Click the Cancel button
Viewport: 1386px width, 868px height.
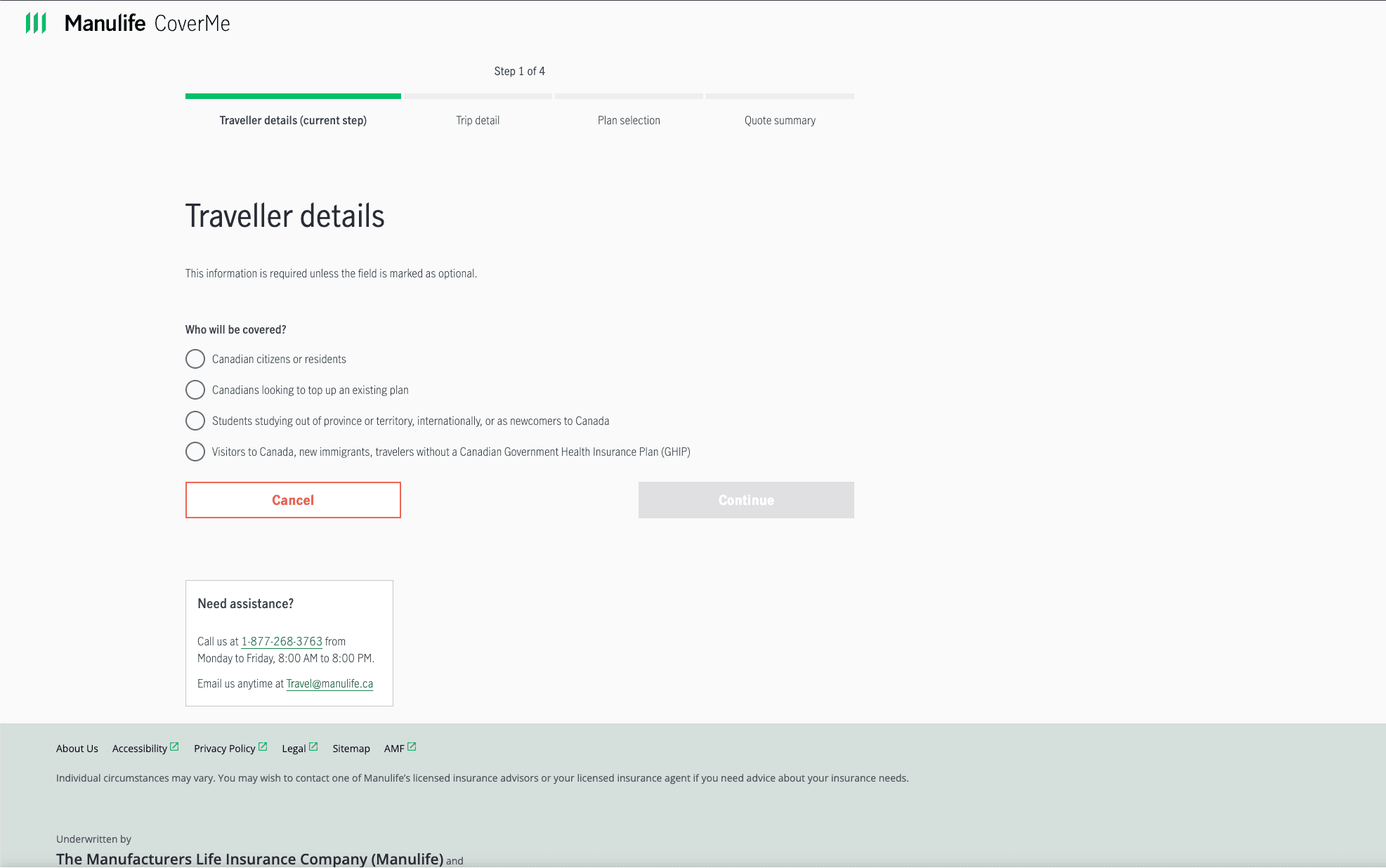292,499
